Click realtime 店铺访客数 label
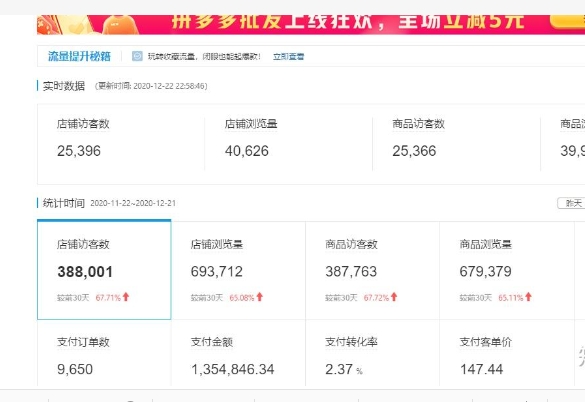Viewport: 585px width, 402px height. (83, 124)
